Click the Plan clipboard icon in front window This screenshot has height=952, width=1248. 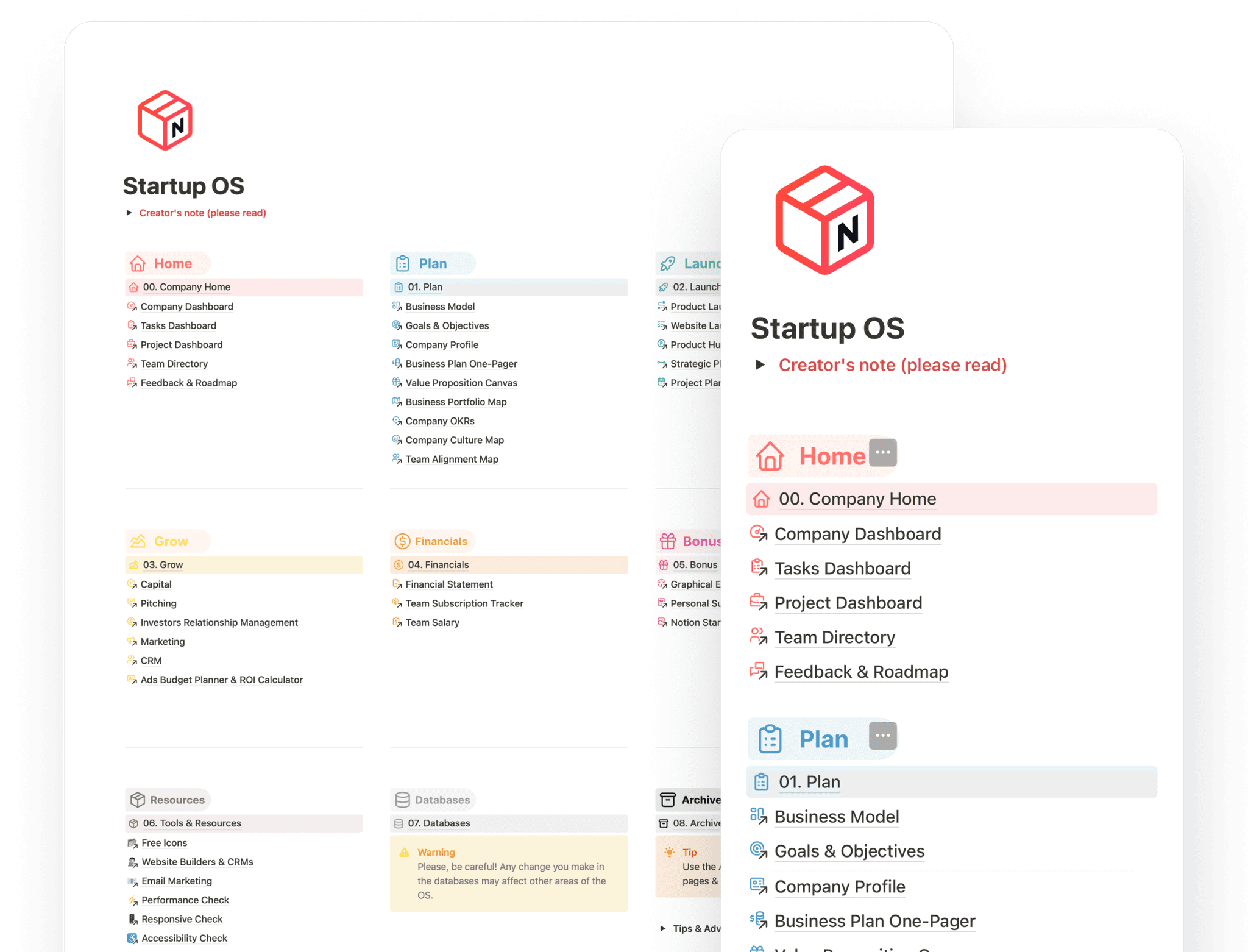point(770,739)
